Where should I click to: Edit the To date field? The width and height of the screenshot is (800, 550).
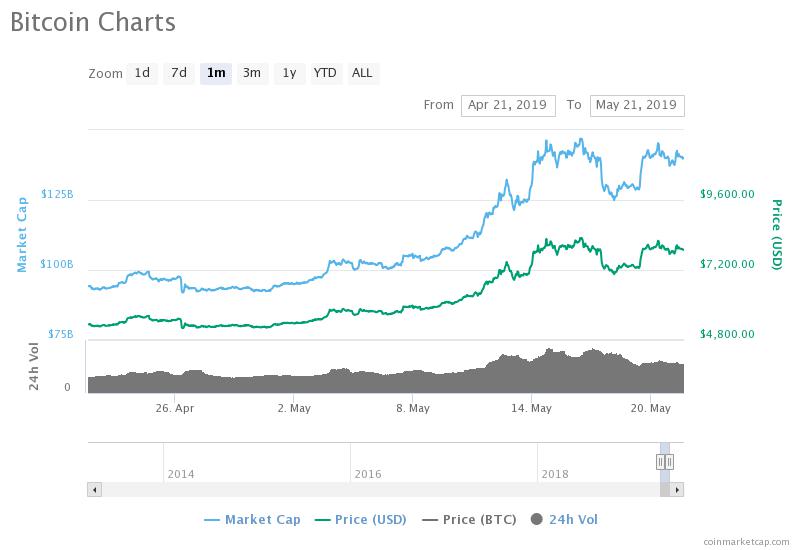635,105
